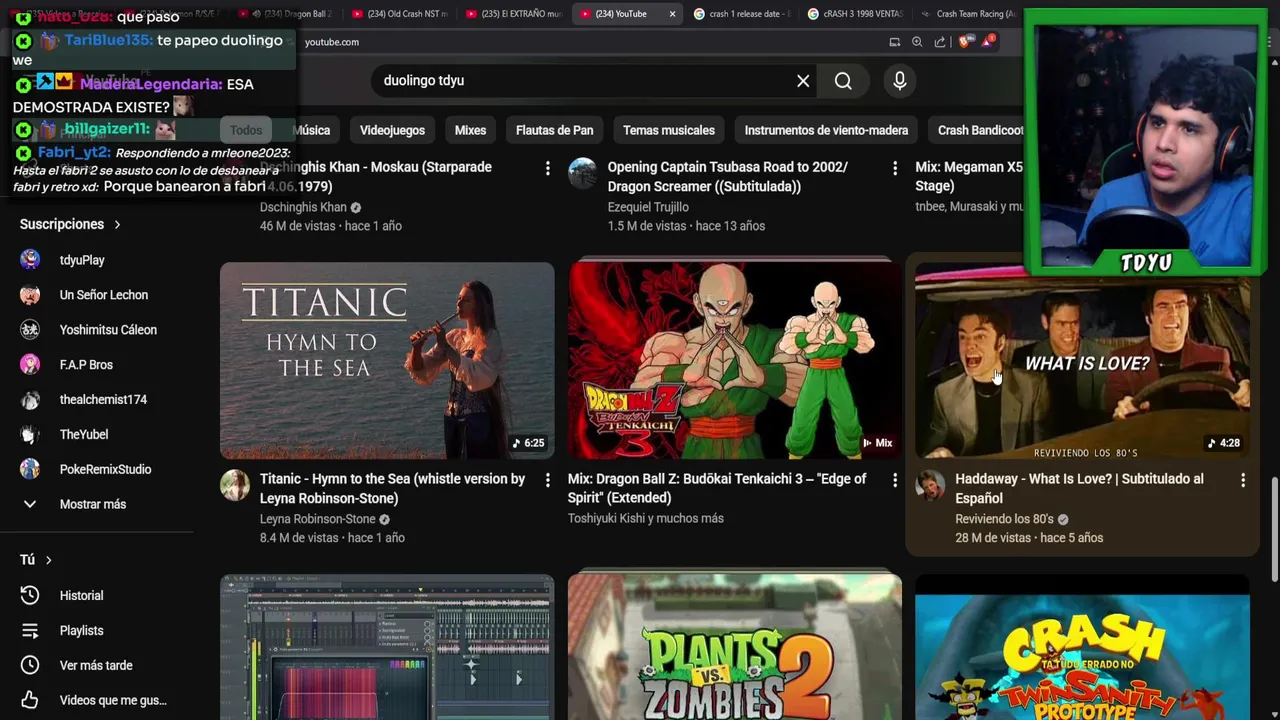The width and height of the screenshot is (1280, 720).
Task: Open liked videos thumbs-up icon
Action: (x=30, y=700)
